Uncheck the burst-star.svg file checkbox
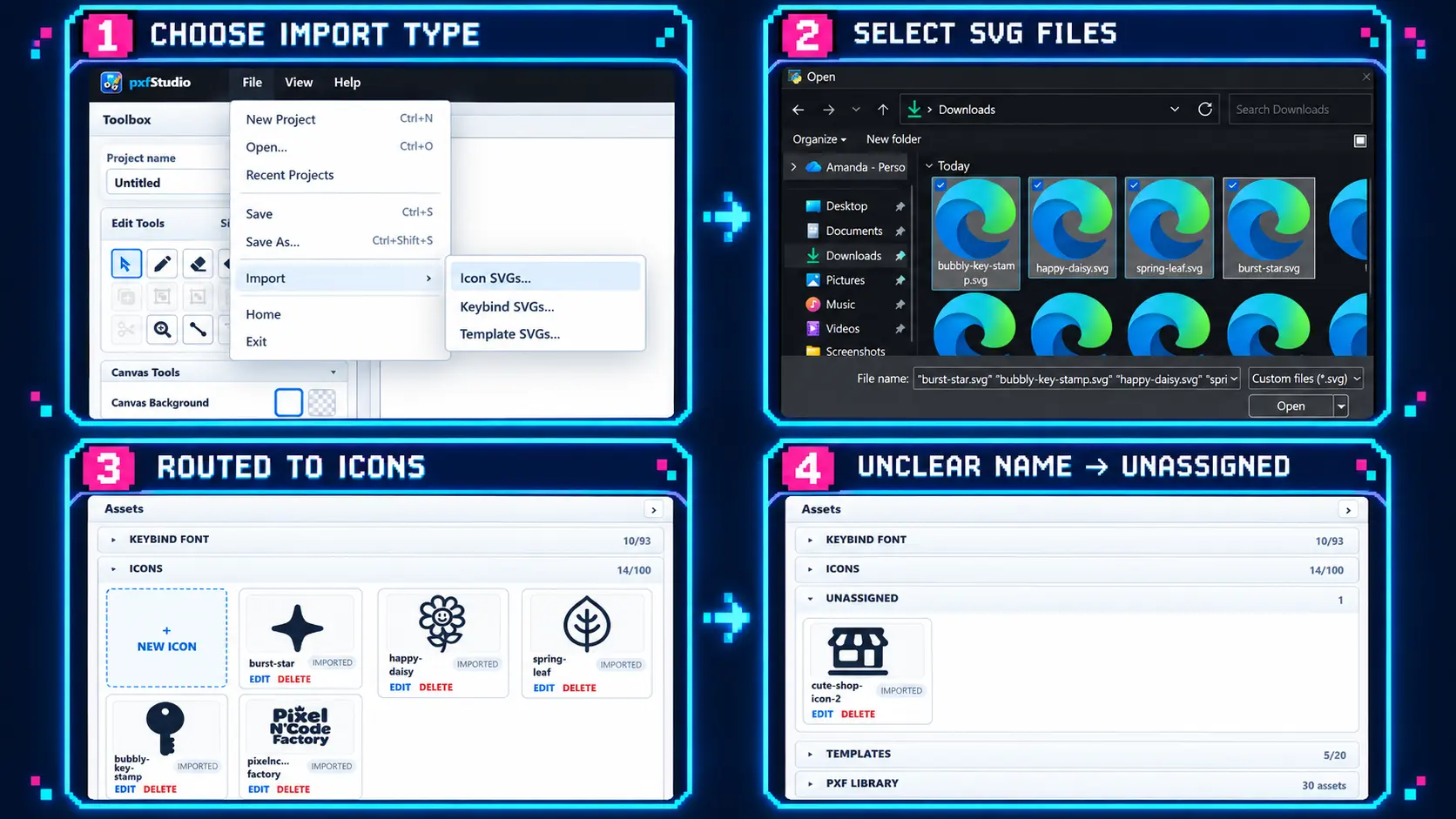1456x819 pixels. coord(1232,185)
